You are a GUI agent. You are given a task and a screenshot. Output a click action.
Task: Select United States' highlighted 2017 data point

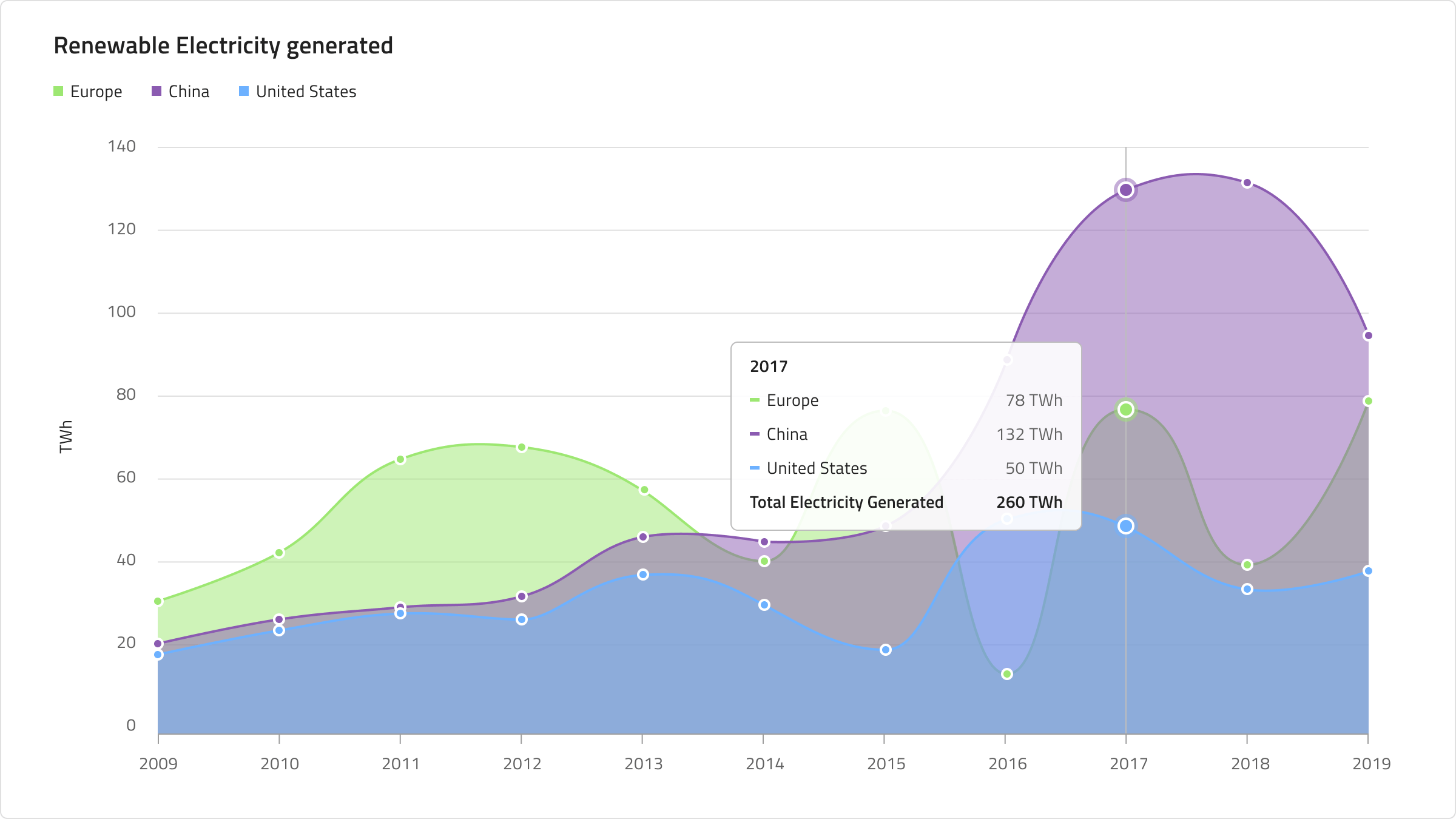click(1126, 526)
